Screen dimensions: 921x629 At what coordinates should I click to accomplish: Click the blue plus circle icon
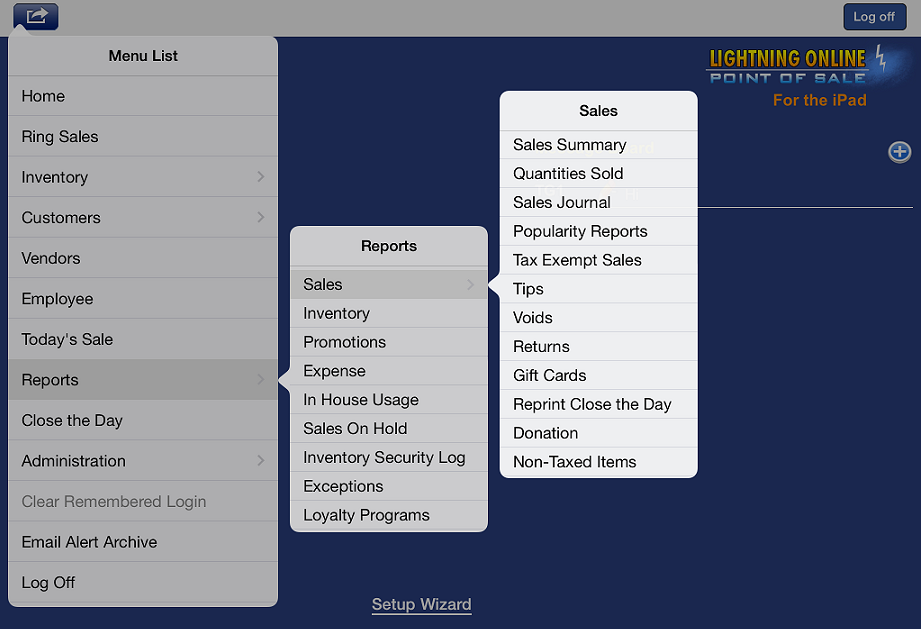(899, 152)
